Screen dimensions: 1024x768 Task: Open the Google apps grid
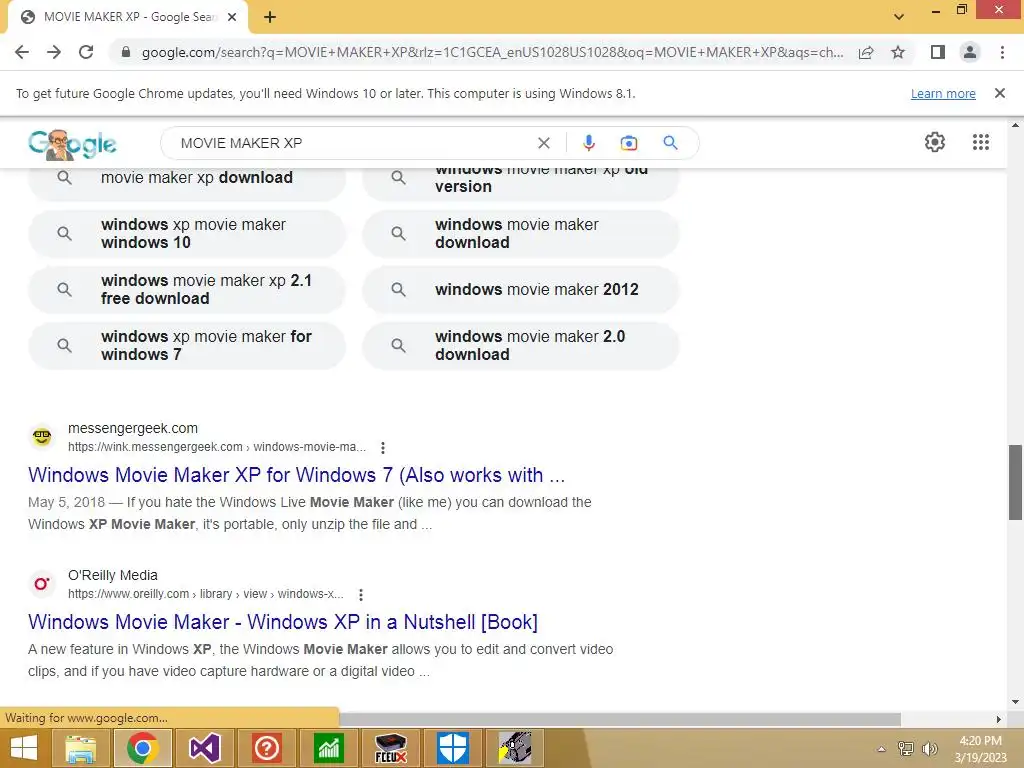981,142
